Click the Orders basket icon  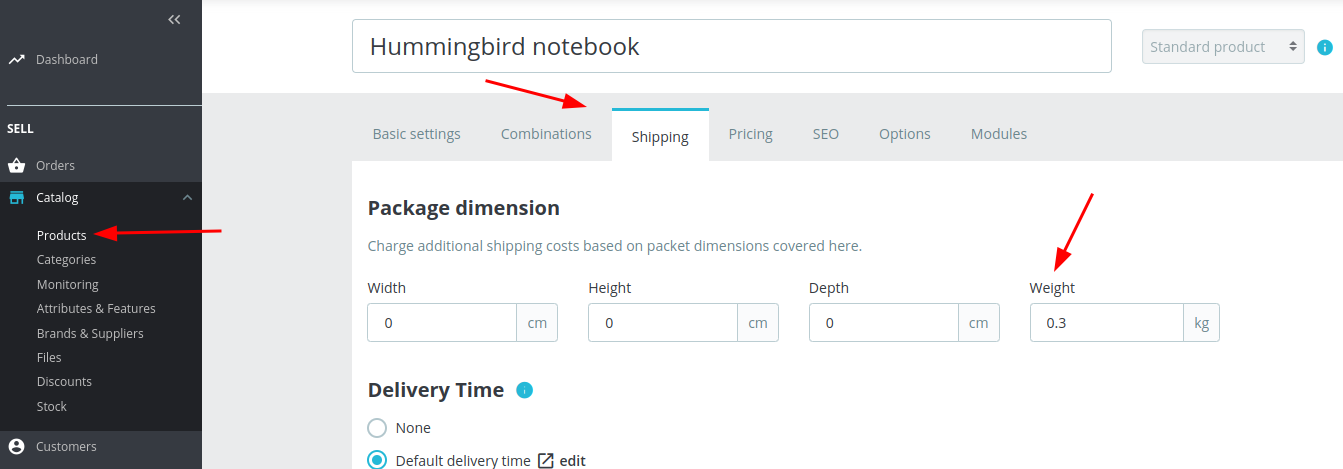(16, 166)
